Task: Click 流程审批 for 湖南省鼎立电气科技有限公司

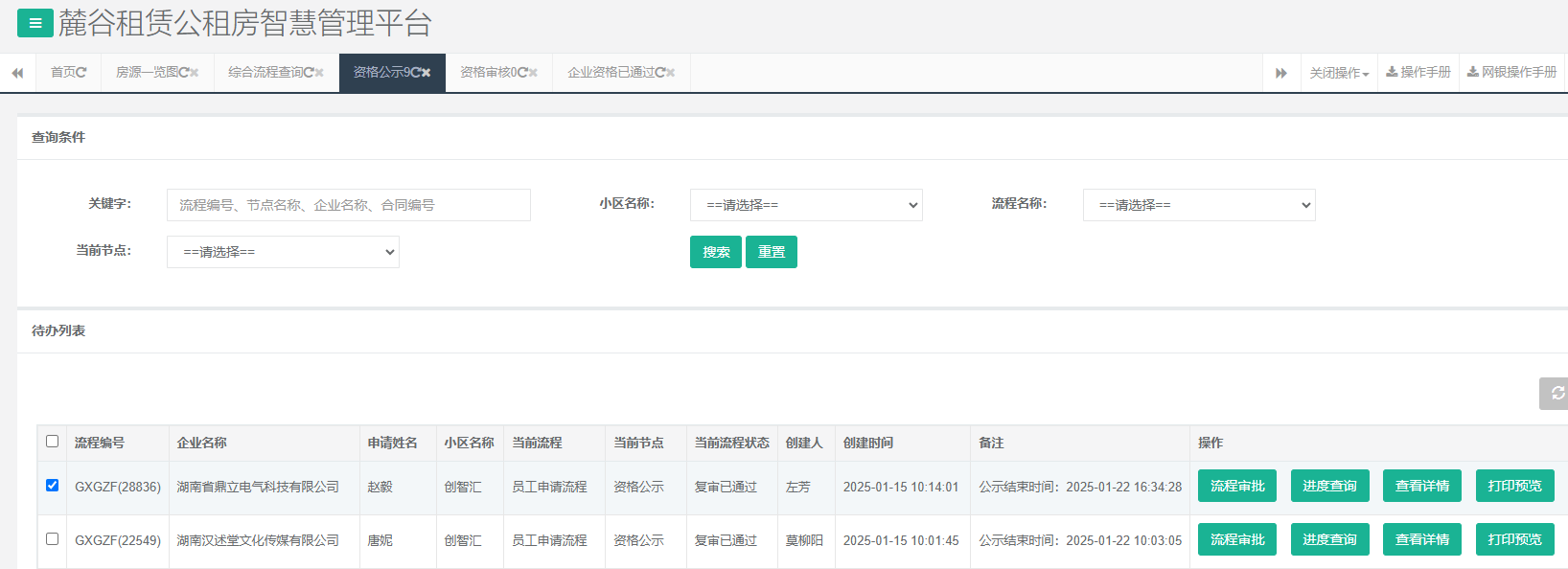Action: tap(1236, 487)
